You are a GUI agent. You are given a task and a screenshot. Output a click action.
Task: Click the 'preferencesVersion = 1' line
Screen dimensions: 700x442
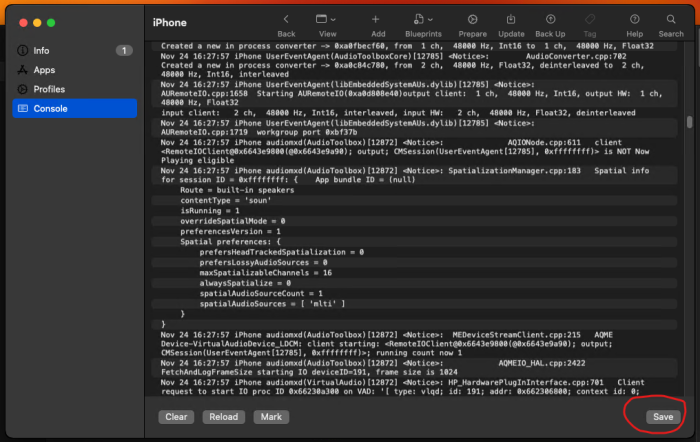click(230, 231)
